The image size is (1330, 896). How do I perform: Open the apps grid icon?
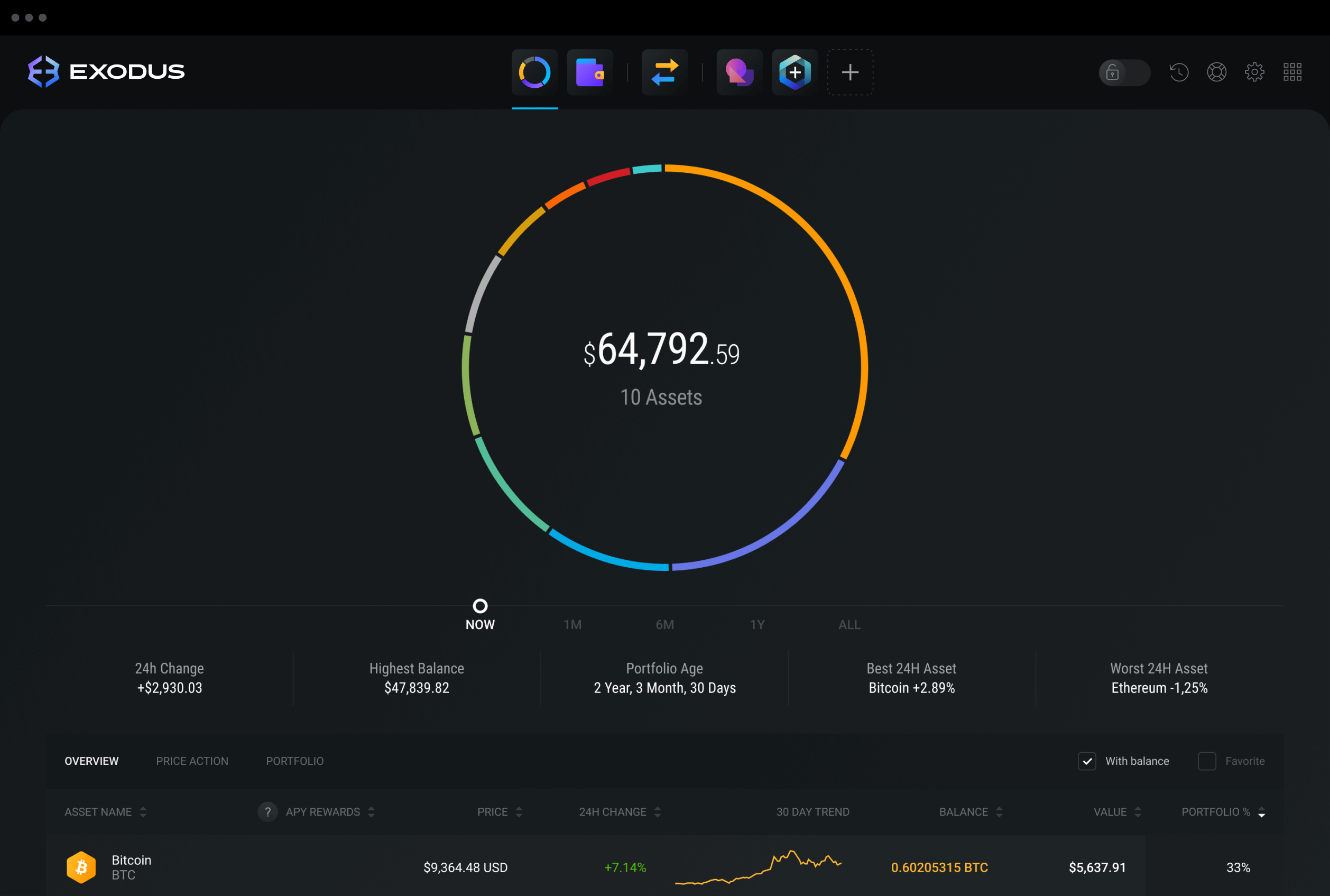pyautogui.click(x=1293, y=70)
